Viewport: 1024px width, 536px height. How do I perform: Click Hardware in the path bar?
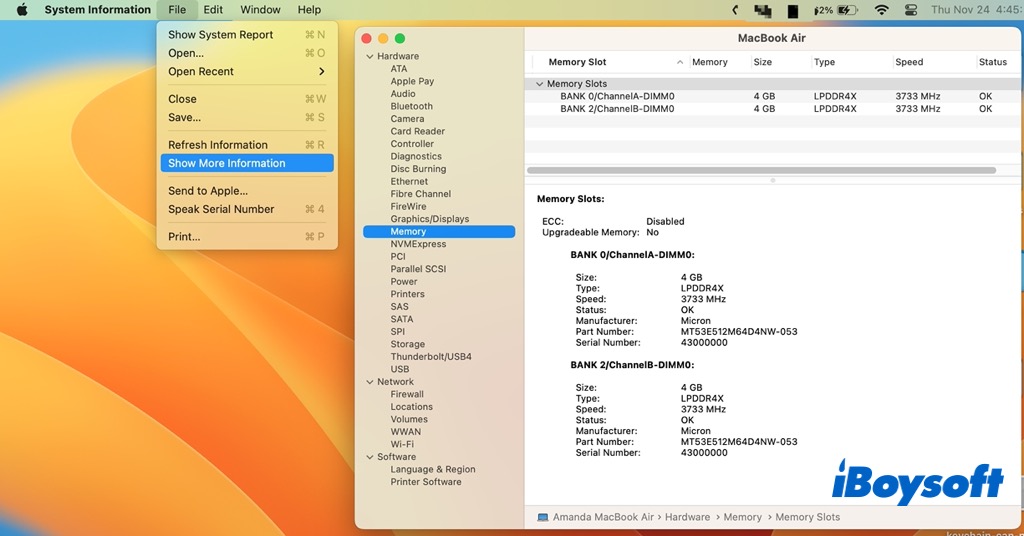pyautogui.click(x=687, y=517)
